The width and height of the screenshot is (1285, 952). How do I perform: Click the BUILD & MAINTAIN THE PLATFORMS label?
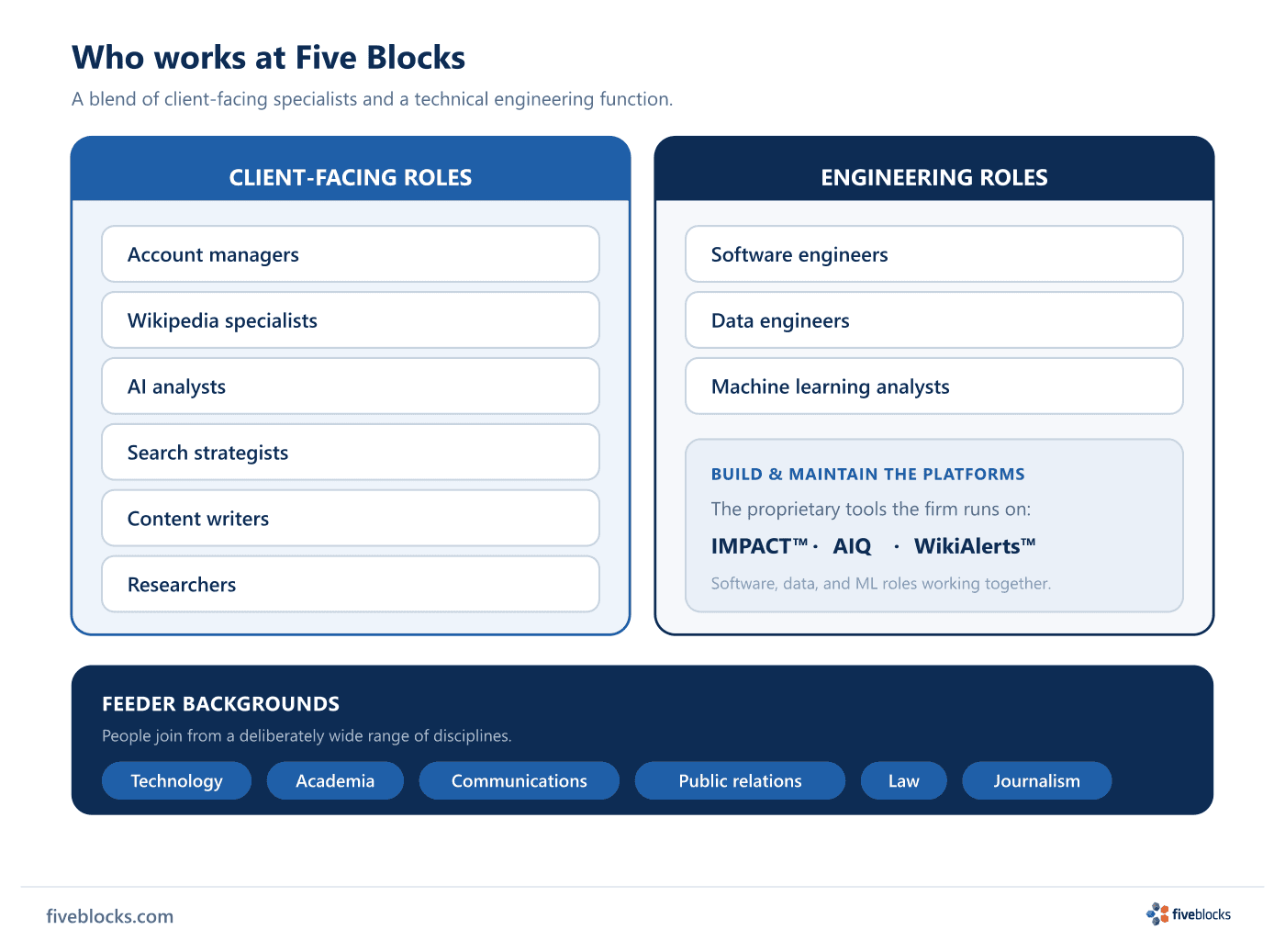868,474
